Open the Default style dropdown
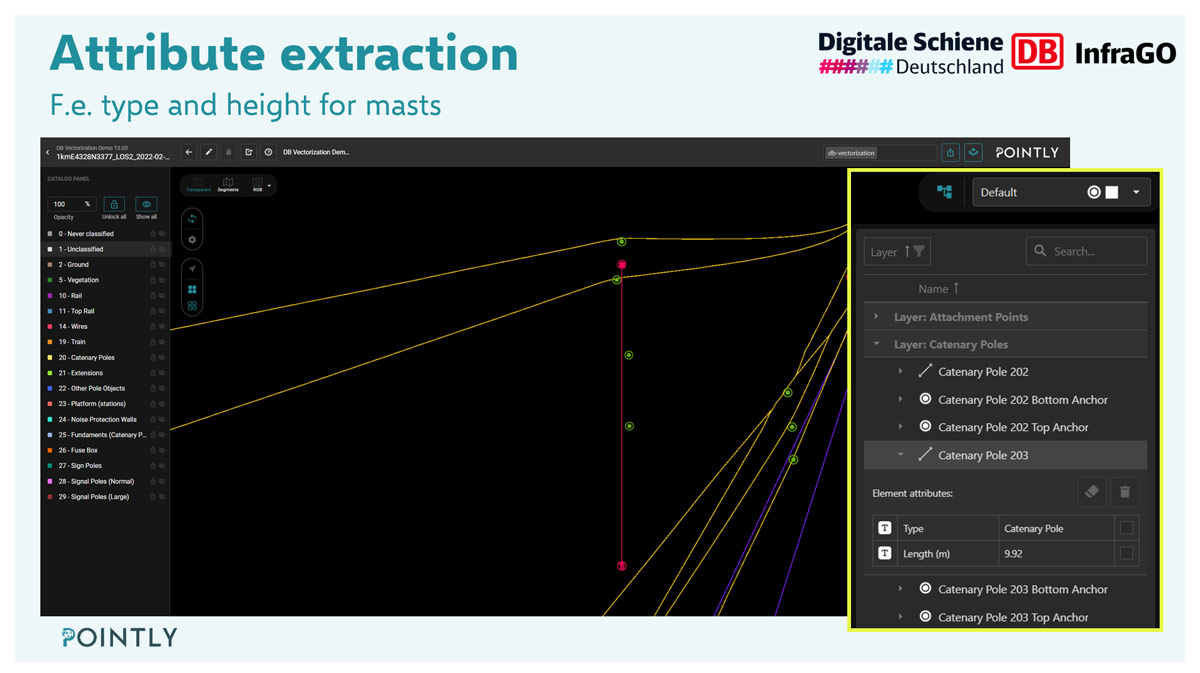 (x=1136, y=192)
